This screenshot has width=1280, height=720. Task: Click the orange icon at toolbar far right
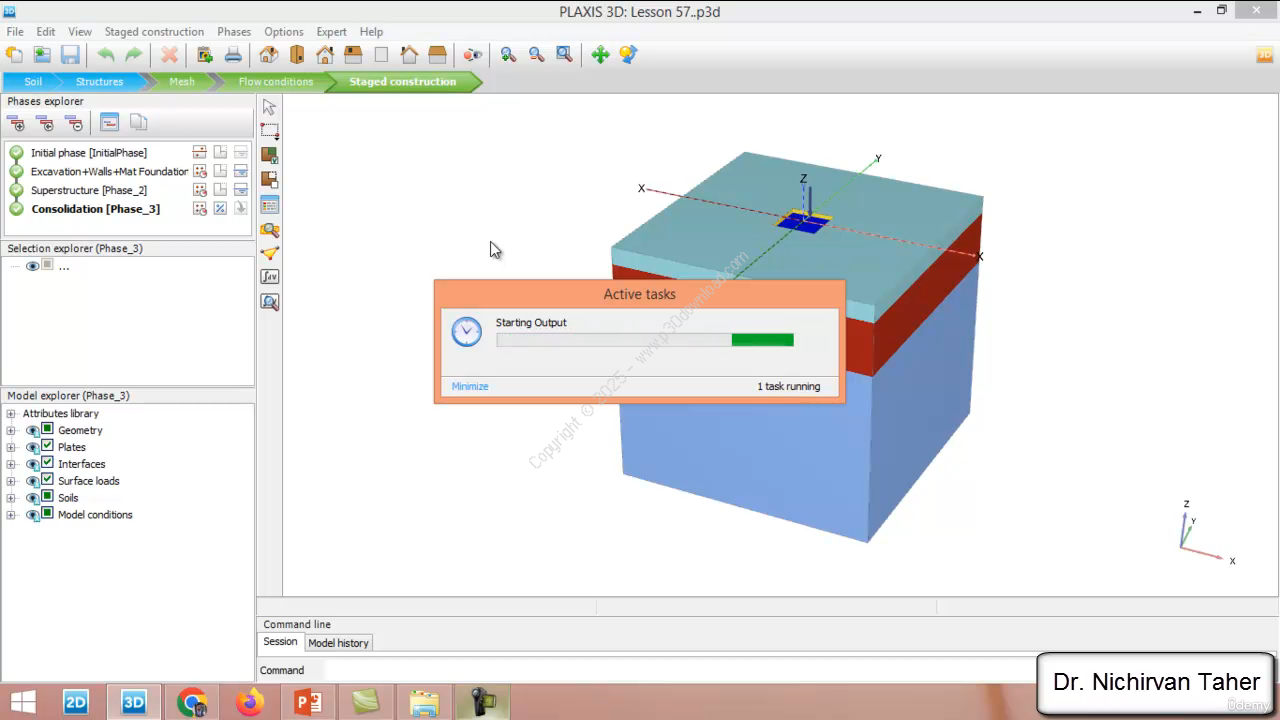(1265, 55)
